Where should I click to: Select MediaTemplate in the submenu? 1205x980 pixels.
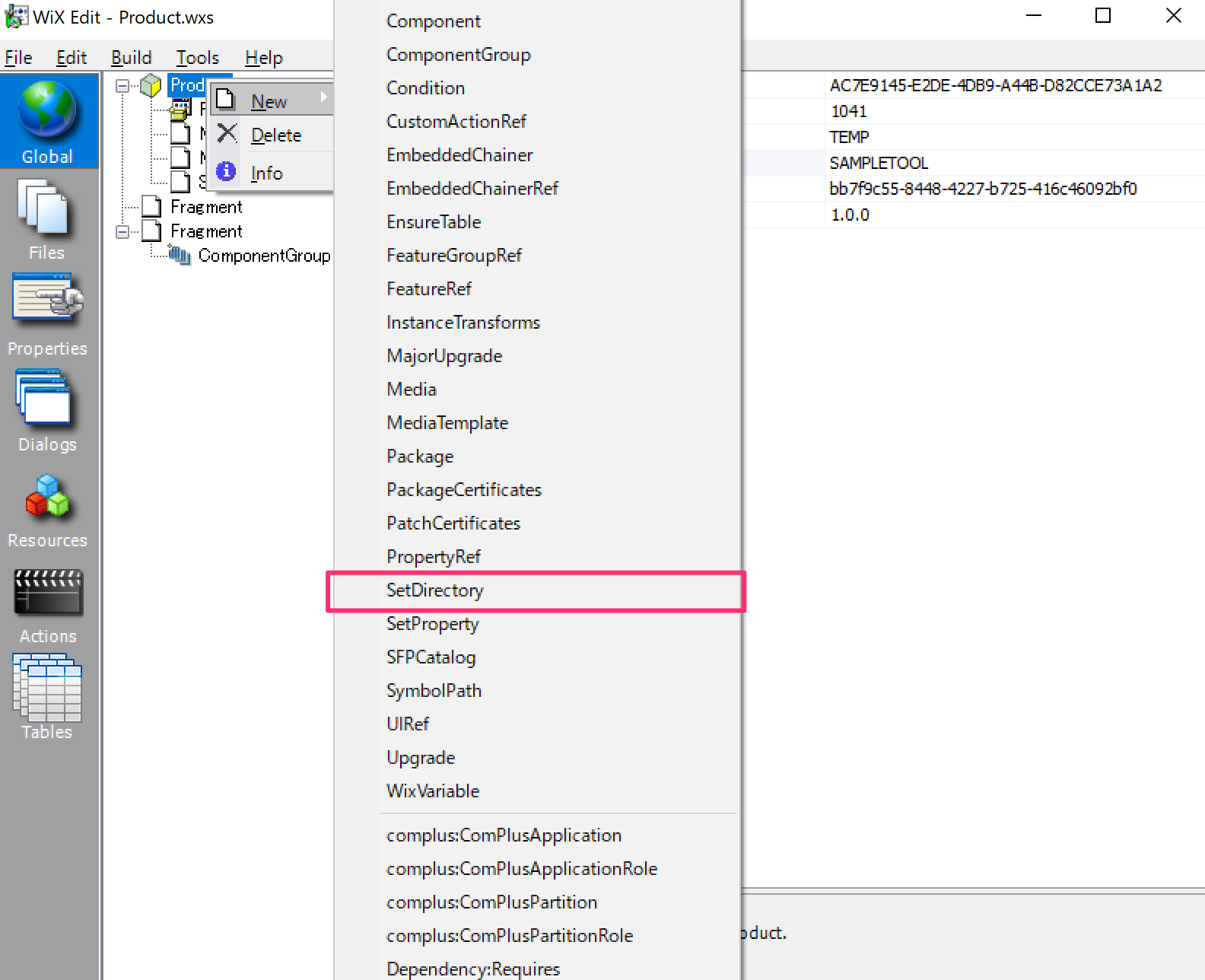pos(536,423)
